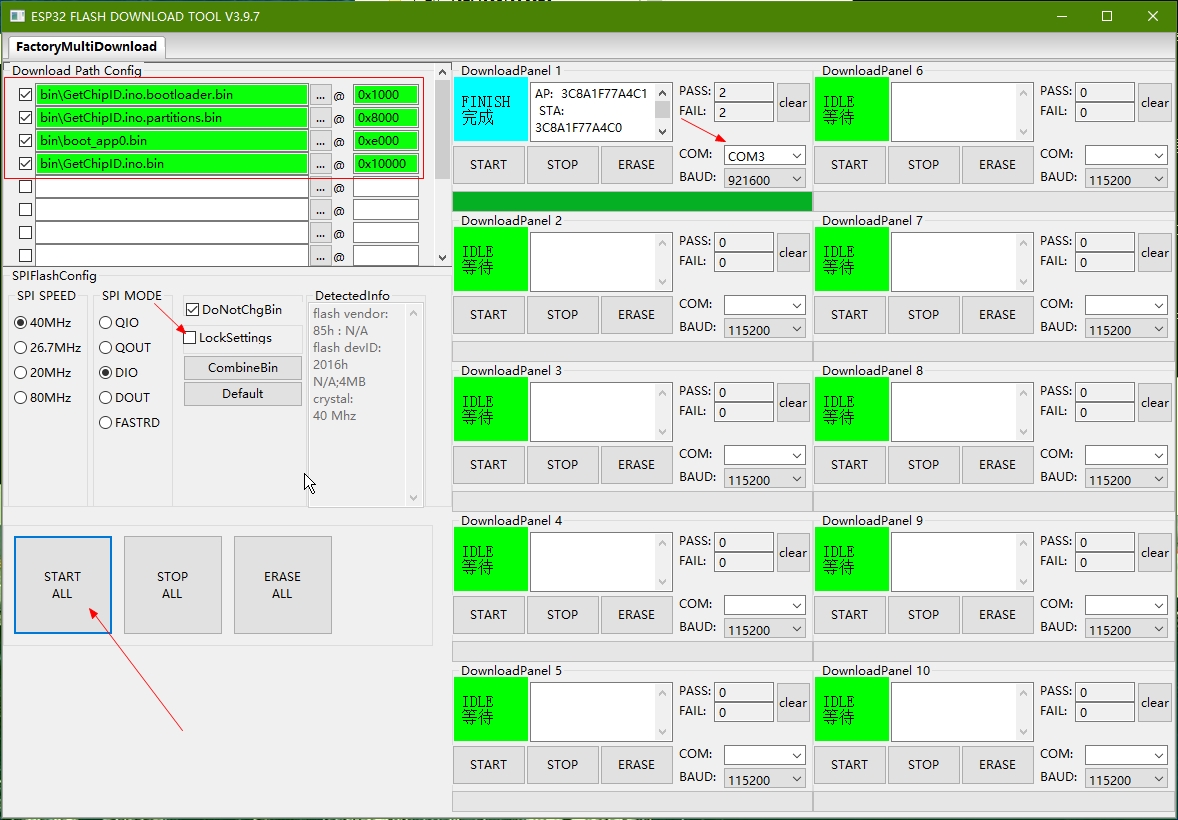Click START in DownloadPanel 1
Viewport: 1178px width, 820px height.
pyautogui.click(x=488, y=165)
